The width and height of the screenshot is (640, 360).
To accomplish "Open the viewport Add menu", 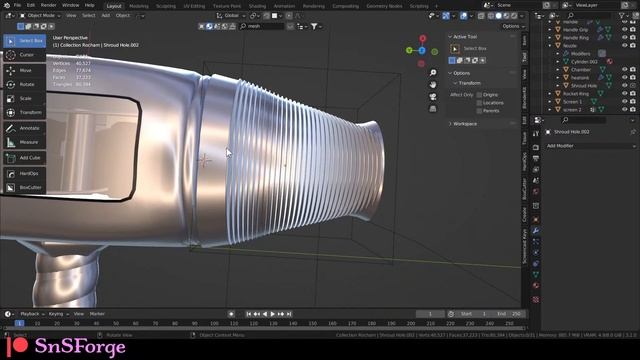I will [x=105, y=16].
